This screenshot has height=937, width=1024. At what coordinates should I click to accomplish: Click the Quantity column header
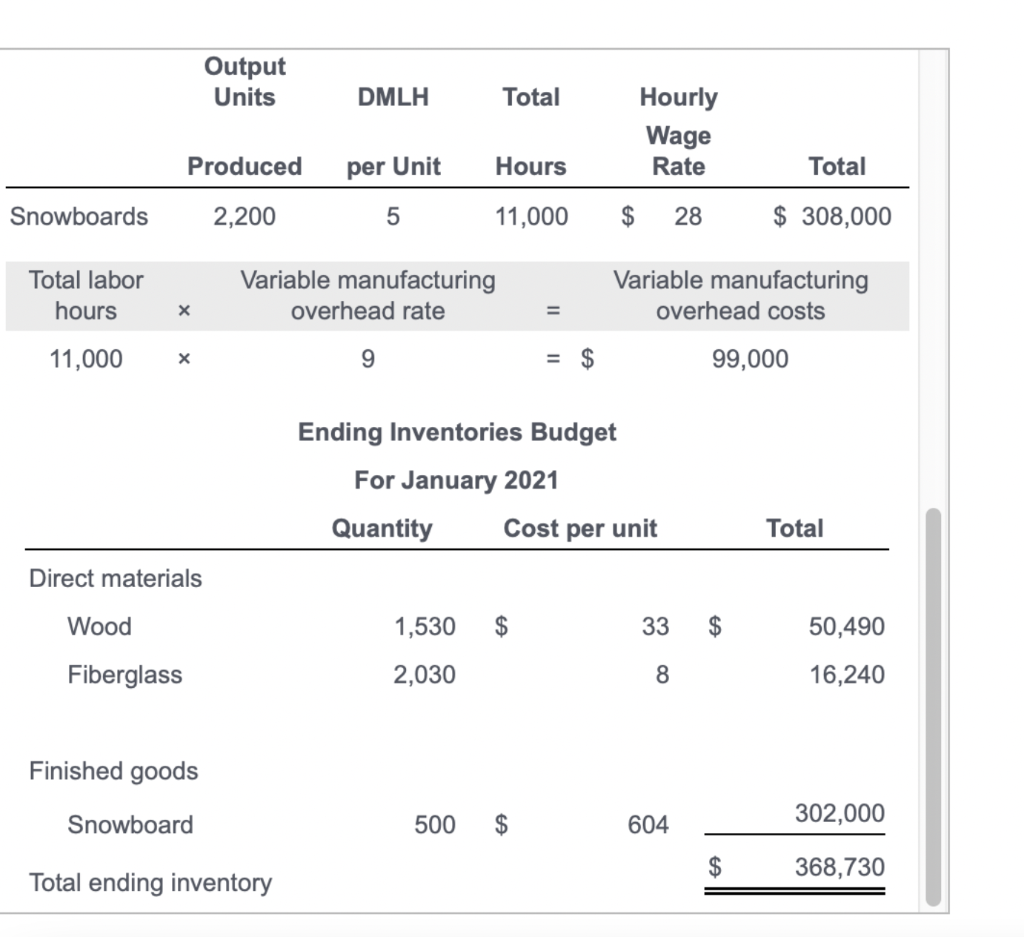coord(383,528)
